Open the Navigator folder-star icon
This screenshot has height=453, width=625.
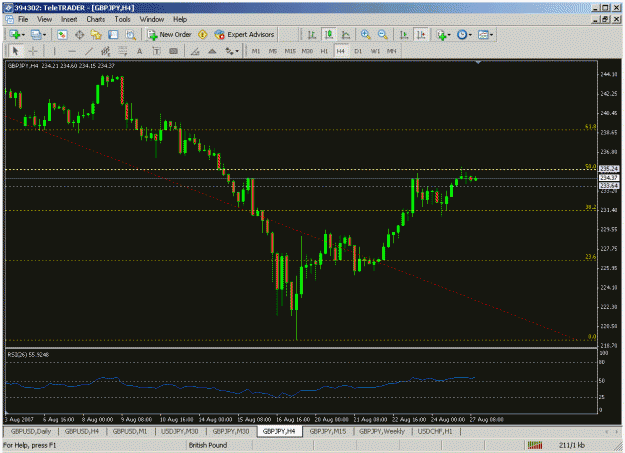(96, 35)
